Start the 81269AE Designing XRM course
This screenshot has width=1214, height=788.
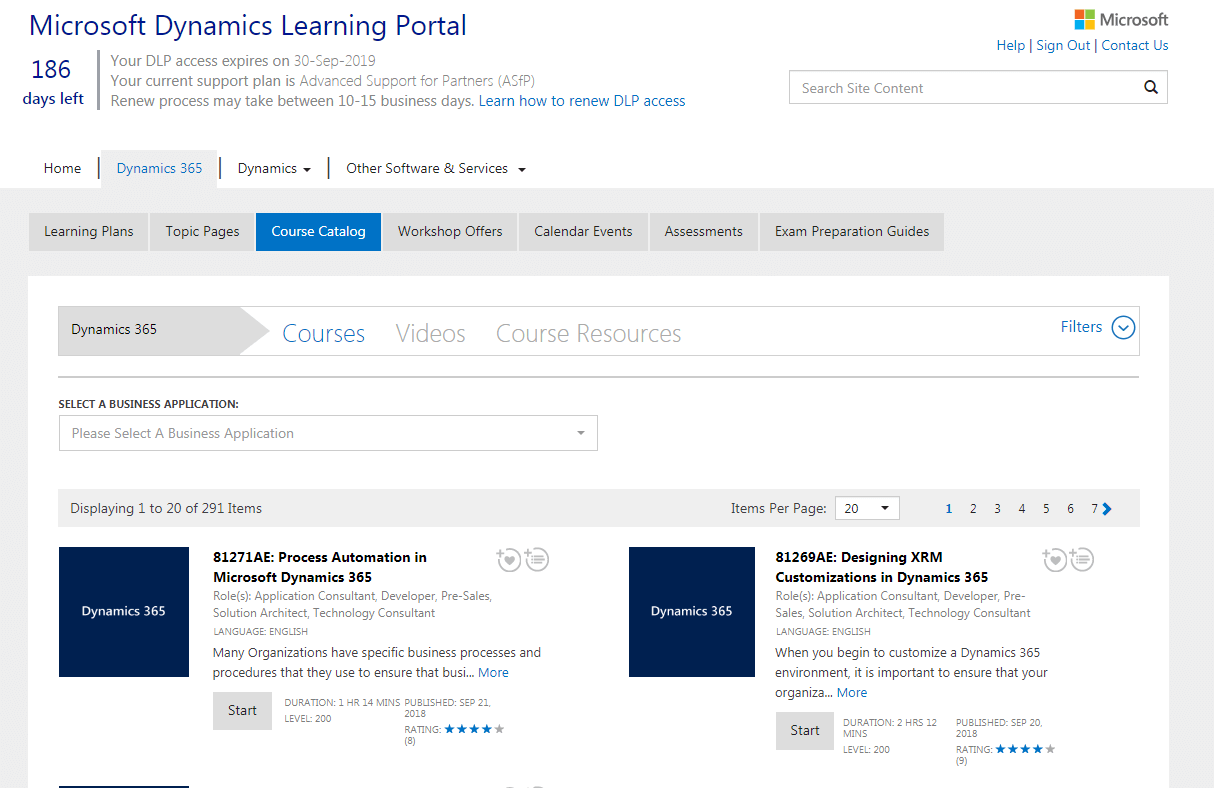[805, 730]
